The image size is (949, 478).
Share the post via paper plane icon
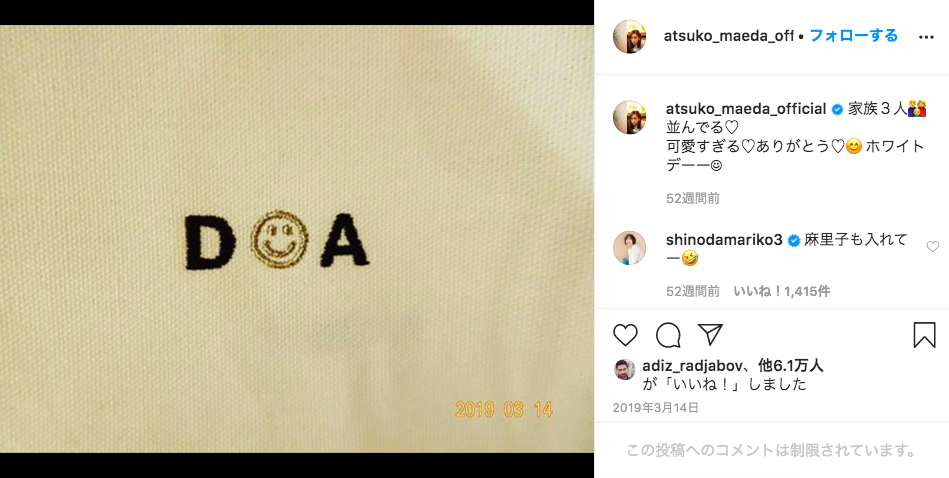[710, 334]
